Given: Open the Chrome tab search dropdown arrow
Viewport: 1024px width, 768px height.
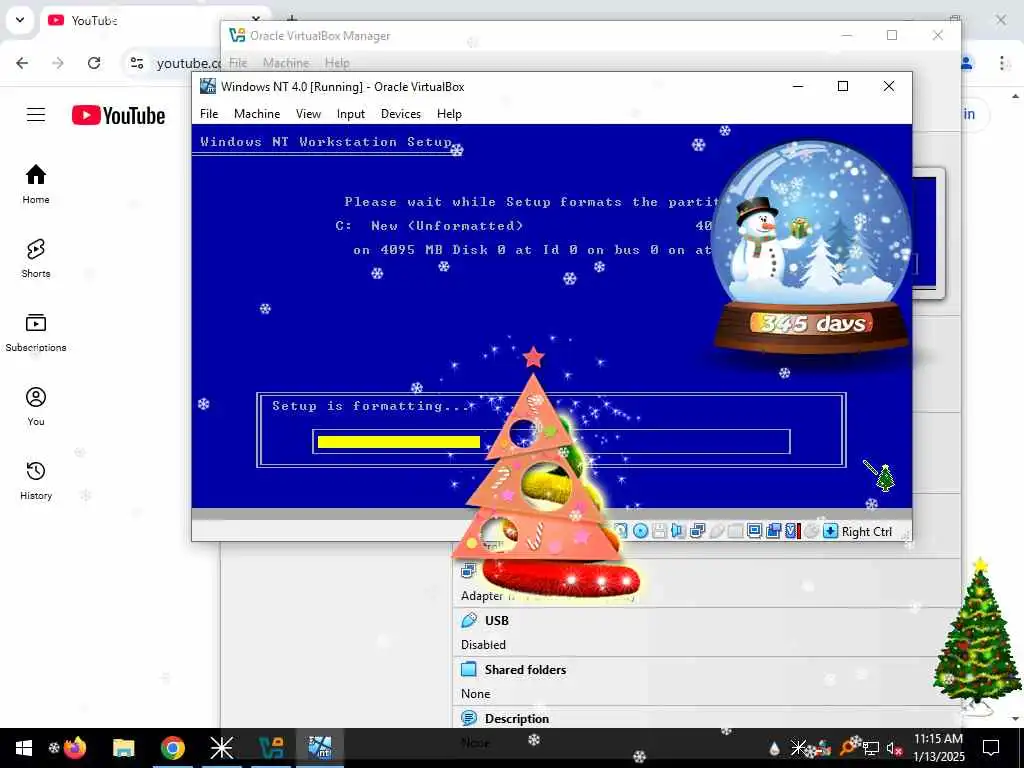Looking at the screenshot, I should click(x=20, y=20).
